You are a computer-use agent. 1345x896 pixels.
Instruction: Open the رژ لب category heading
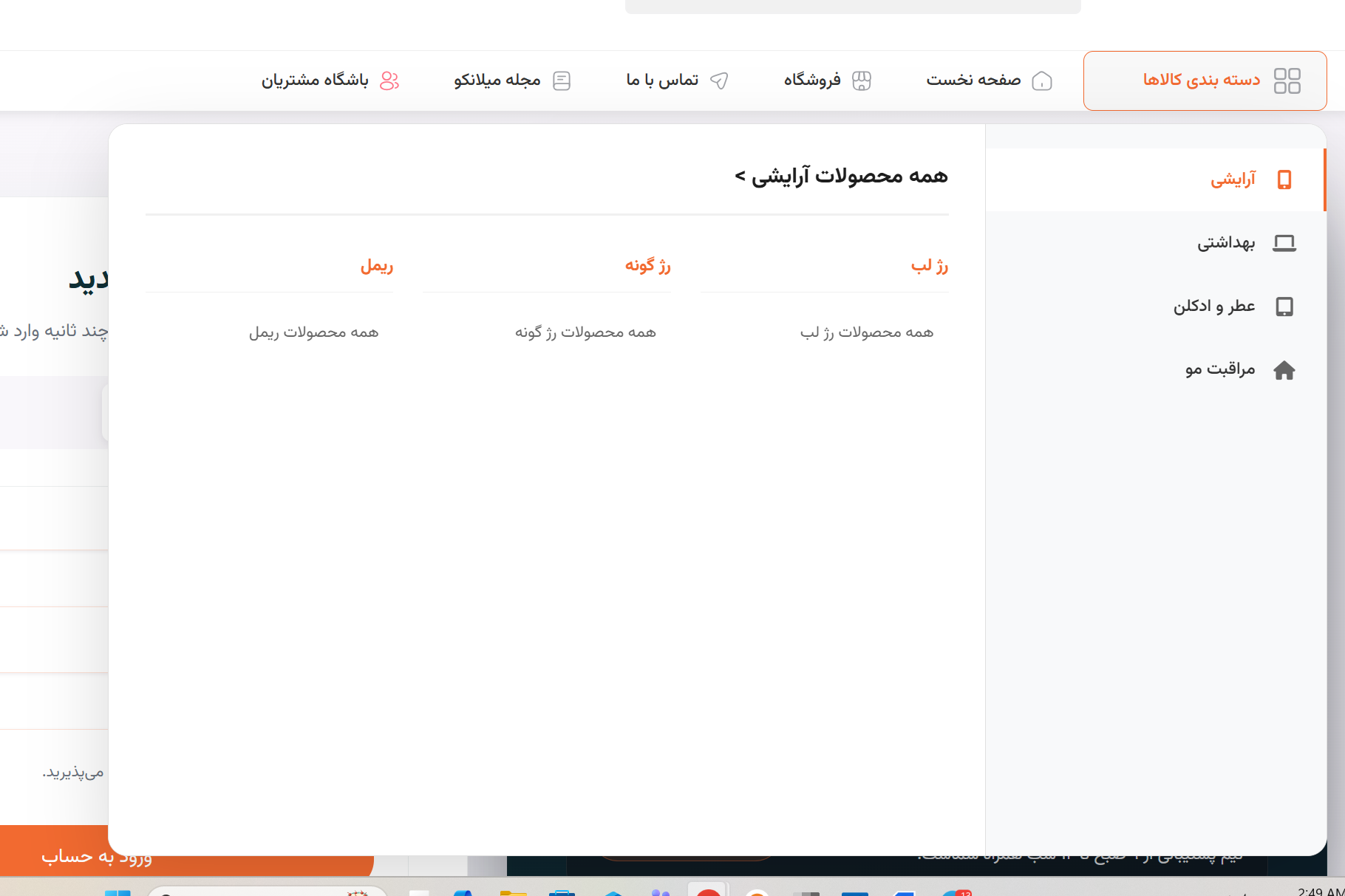[929, 266]
